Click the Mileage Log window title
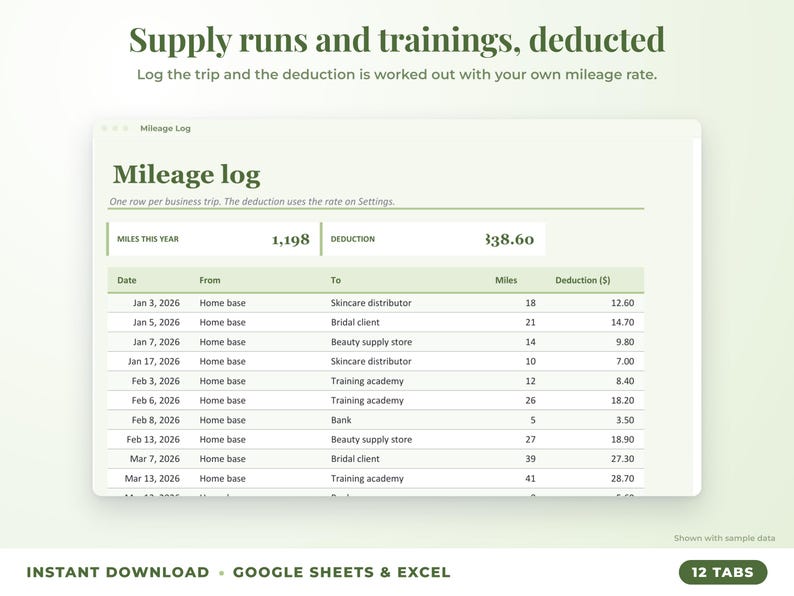The width and height of the screenshot is (794, 596). tap(165, 128)
